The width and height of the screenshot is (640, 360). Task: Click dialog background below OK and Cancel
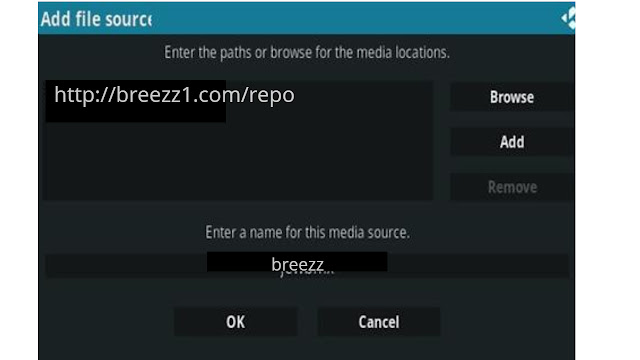pyautogui.click(x=307, y=349)
